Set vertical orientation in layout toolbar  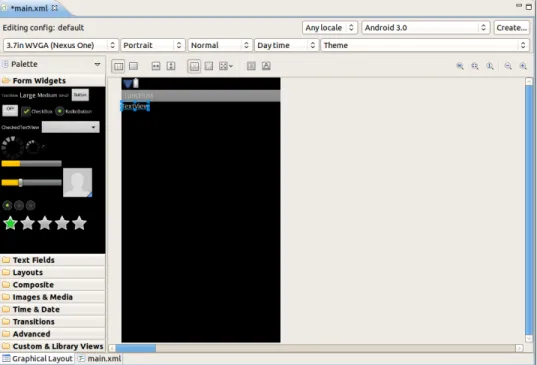134,66
